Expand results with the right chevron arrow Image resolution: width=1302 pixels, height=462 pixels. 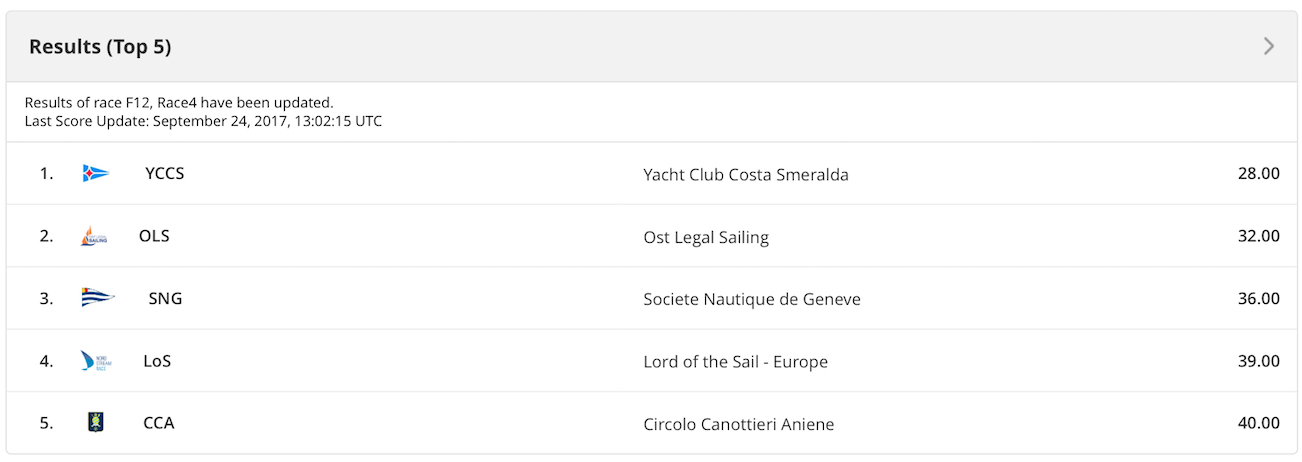[x=1269, y=46]
